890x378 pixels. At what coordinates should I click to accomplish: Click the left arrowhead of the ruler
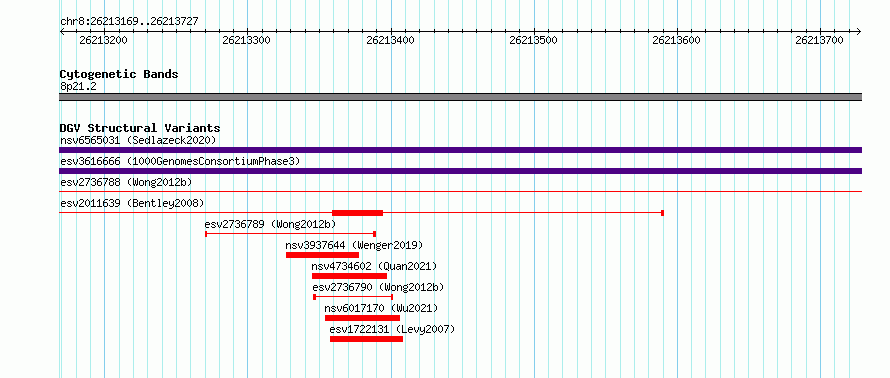click(62, 31)
